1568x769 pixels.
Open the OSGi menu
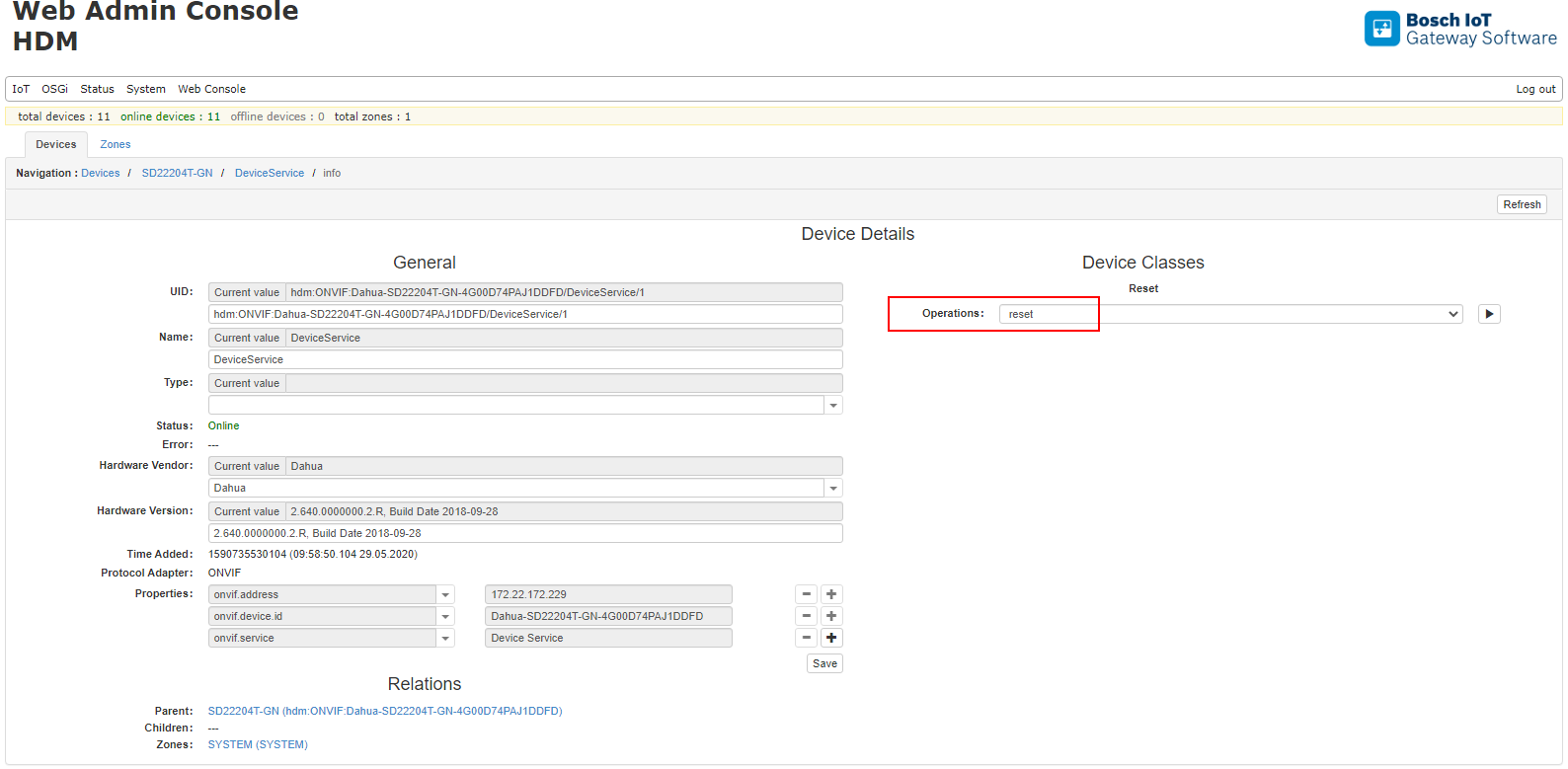[54, 89]
